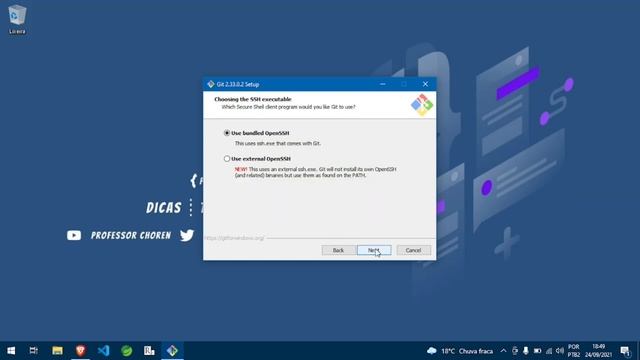Close the Git Setup window
Screen dimensions: 640x360
[425, 84]
